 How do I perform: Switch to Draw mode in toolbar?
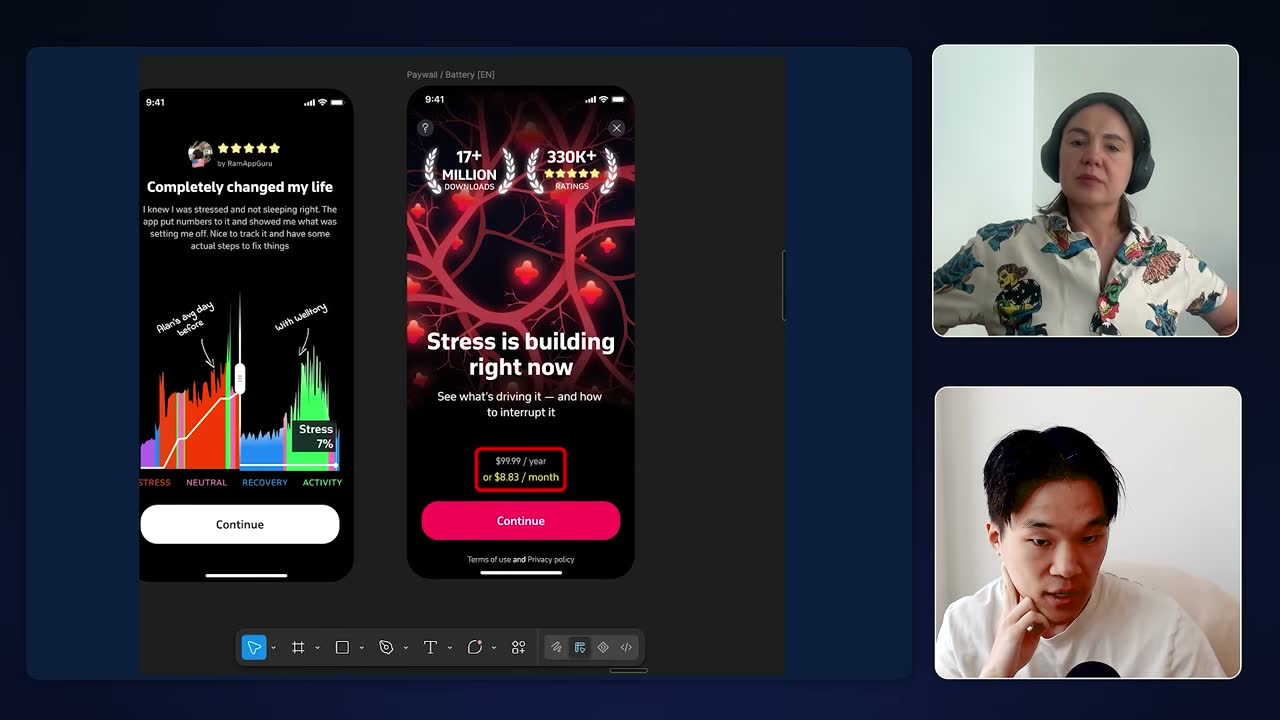(557, 648)
